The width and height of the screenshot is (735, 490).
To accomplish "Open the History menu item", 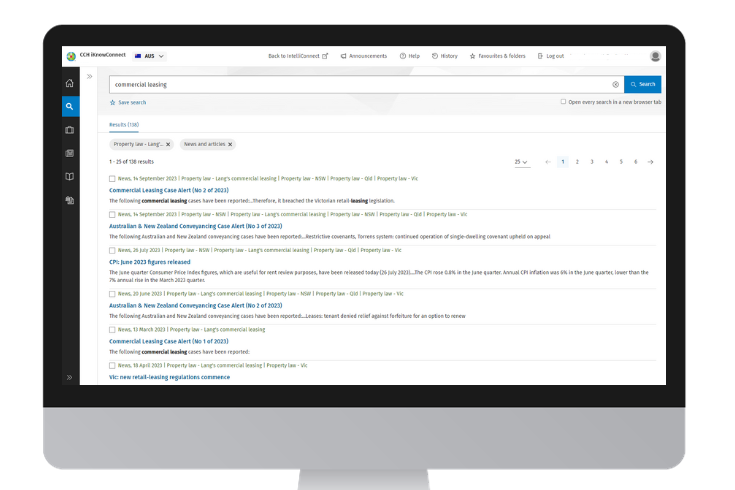I will (445, 56).
